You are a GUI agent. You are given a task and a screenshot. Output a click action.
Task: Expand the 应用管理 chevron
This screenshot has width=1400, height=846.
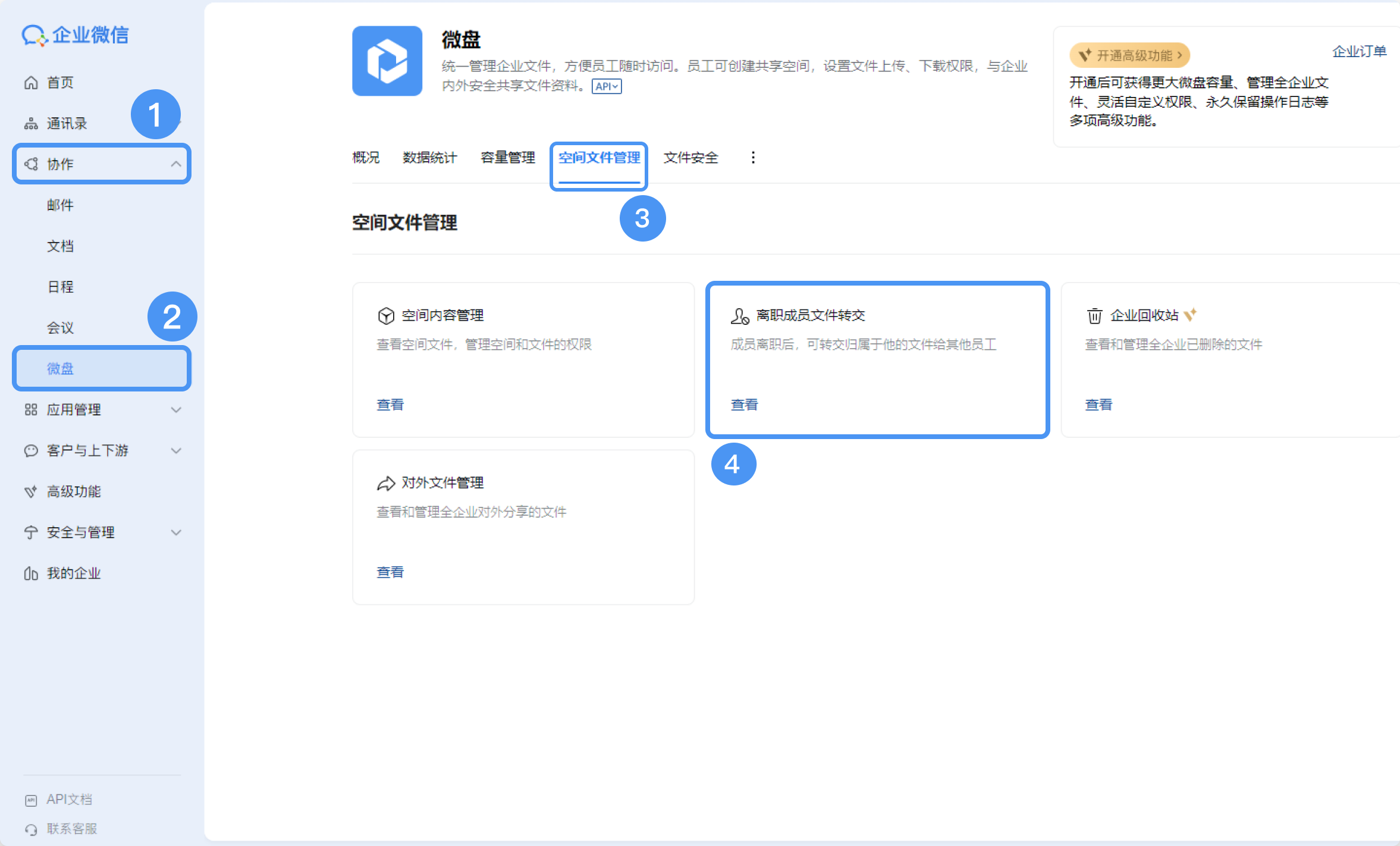click(x=176, y=410)
